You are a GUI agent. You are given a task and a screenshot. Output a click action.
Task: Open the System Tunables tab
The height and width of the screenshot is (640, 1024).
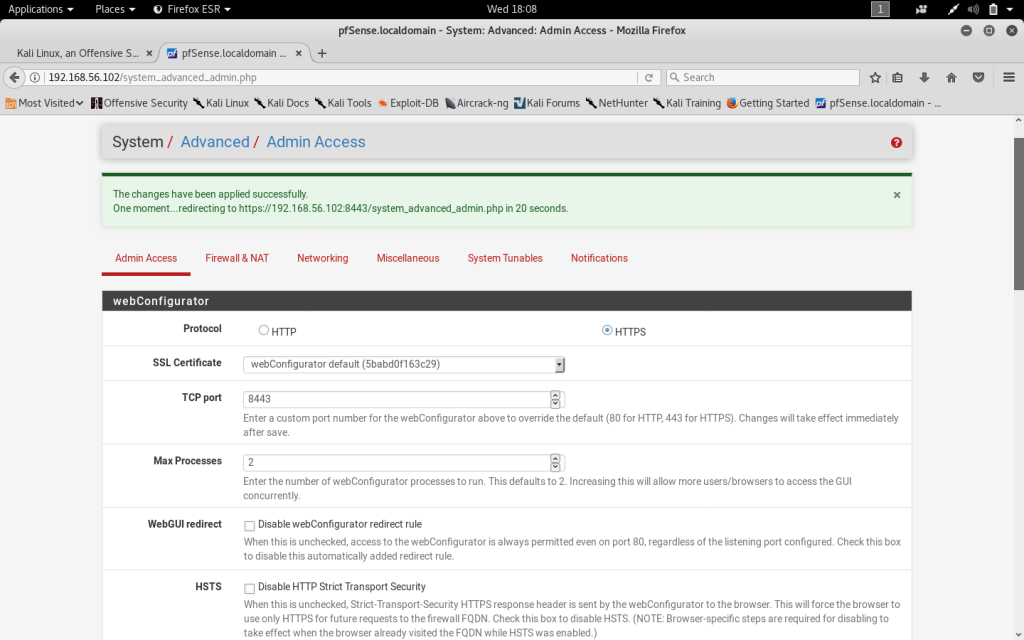tap(505, 258)
